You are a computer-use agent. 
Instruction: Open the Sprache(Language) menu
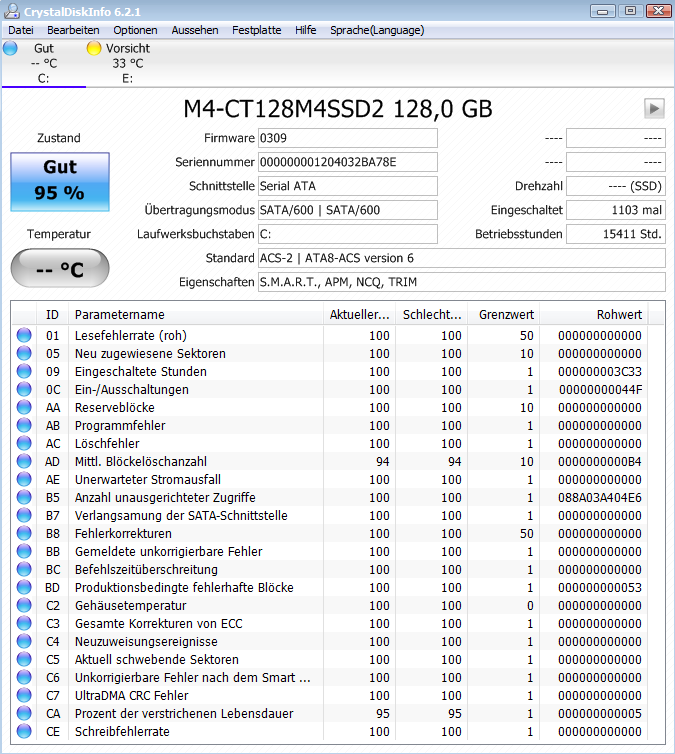pos(377,30)
